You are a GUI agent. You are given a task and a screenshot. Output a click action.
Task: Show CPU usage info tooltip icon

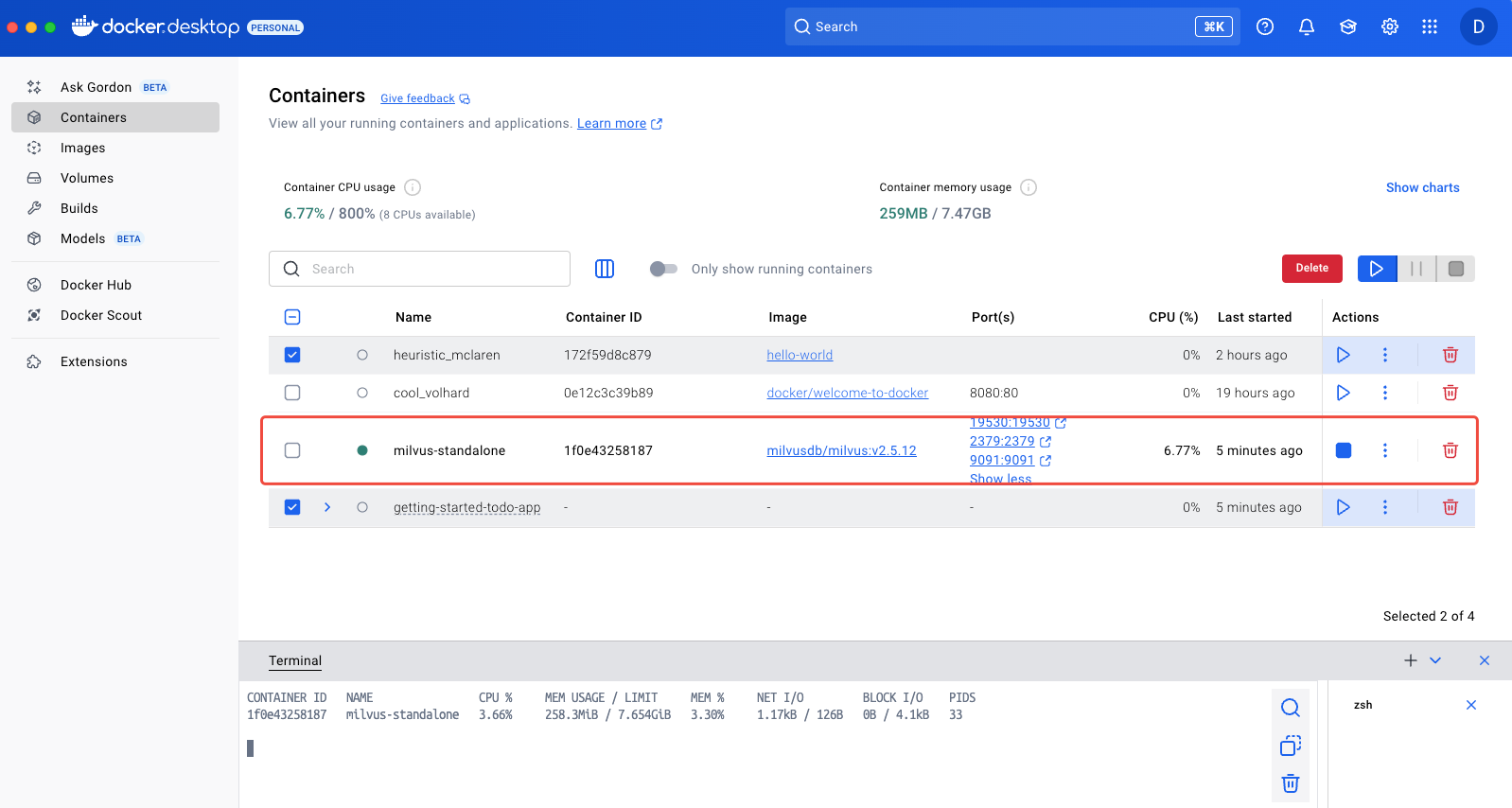point(413,187)
